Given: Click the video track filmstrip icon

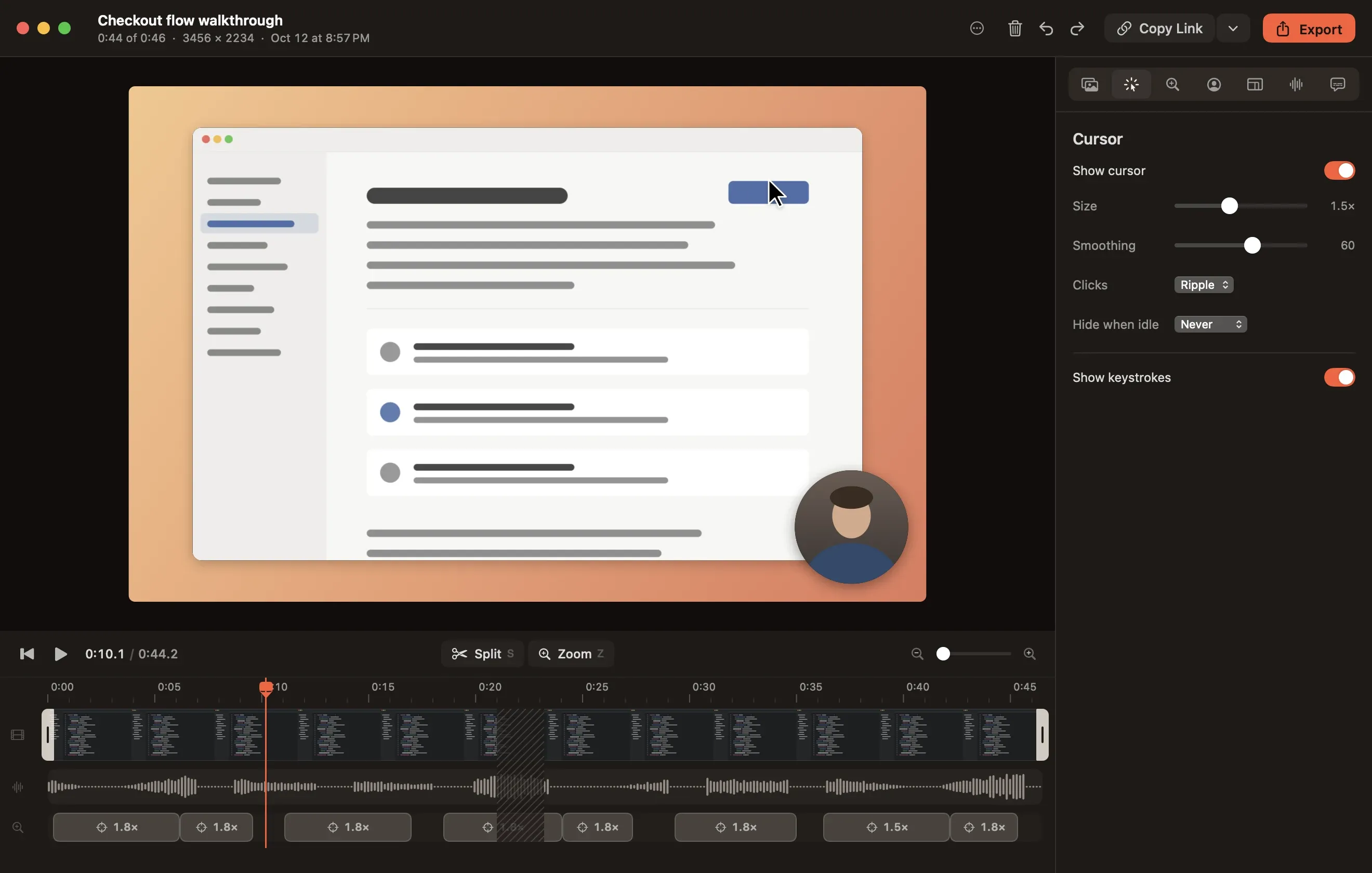Looking at the screenshot, I should pyautogui.click(x=18, y=735).
